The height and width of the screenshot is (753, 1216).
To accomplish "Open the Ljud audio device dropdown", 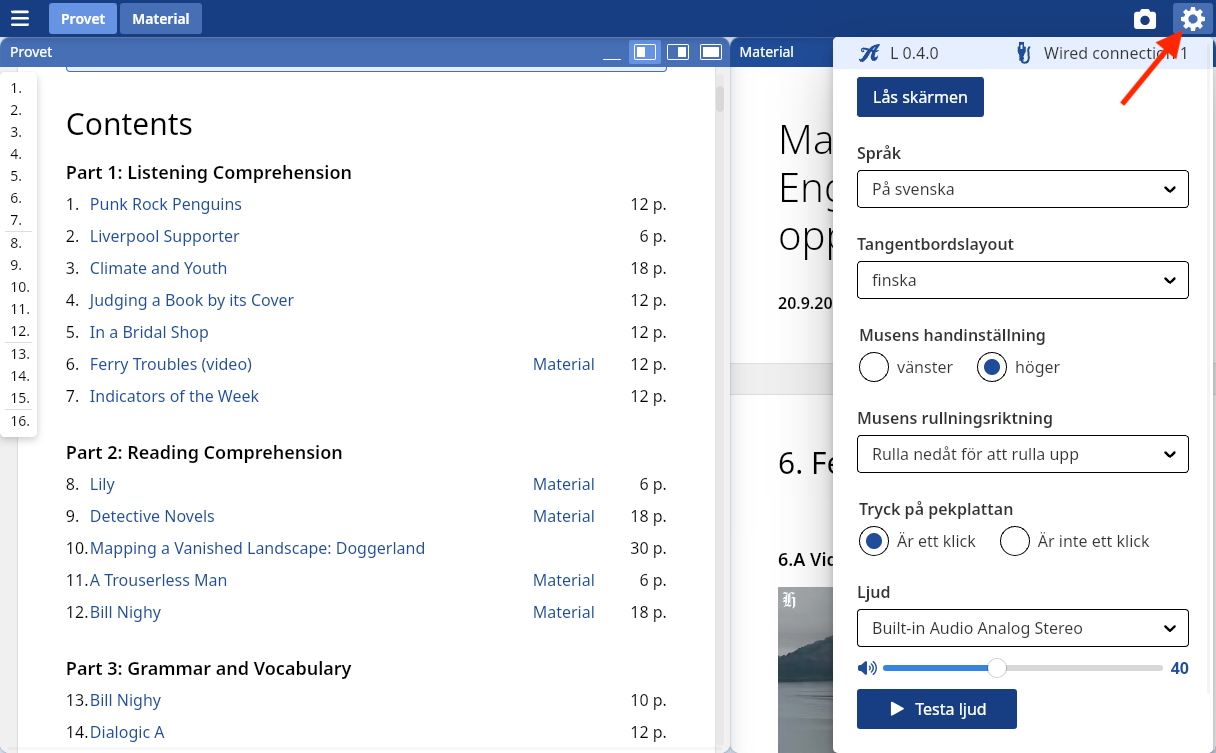I will [x=1022, y=628].
